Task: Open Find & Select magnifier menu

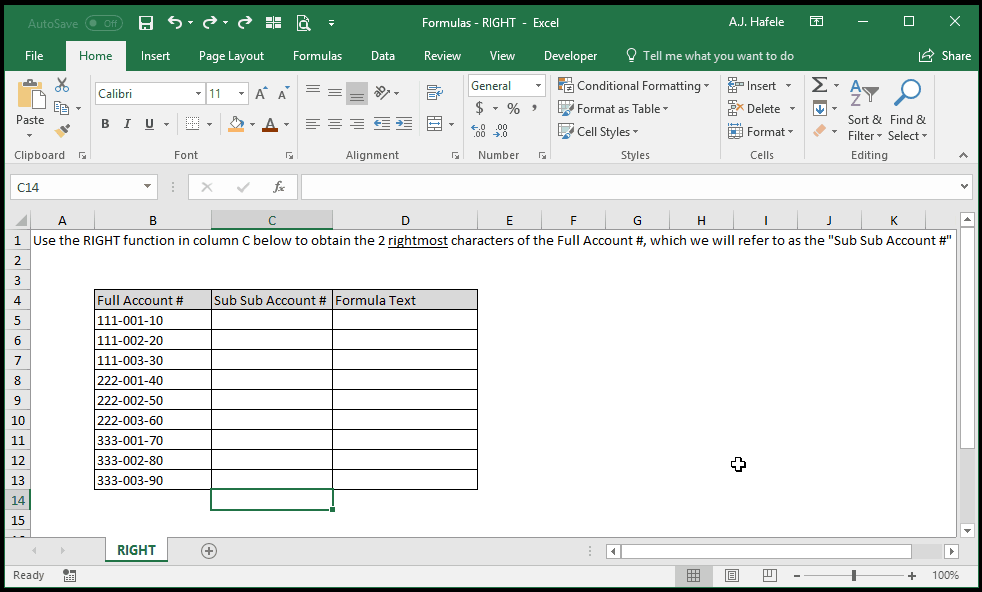Action: pos(907,112)
